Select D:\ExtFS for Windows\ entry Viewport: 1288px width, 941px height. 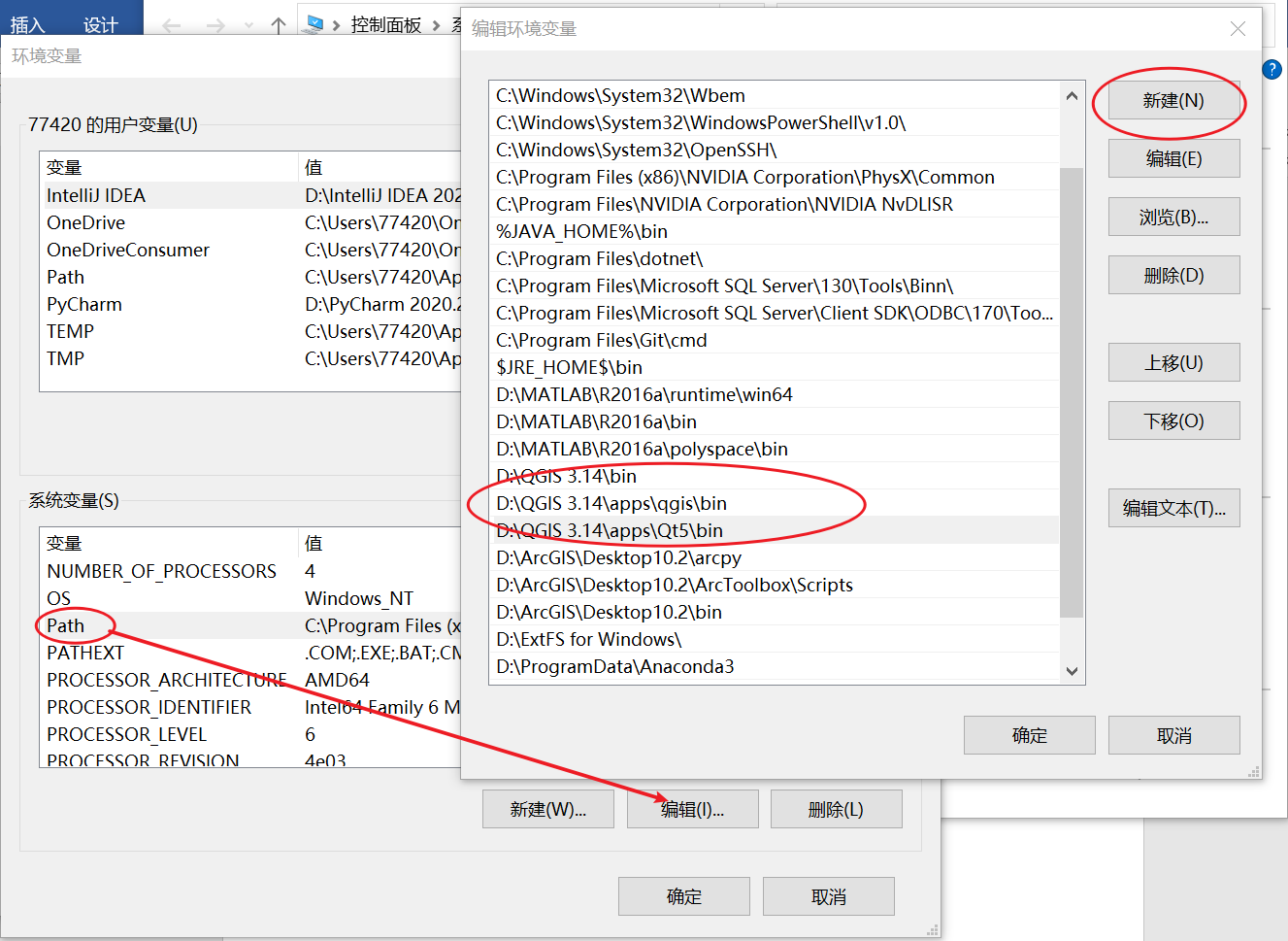coord(775,639)
